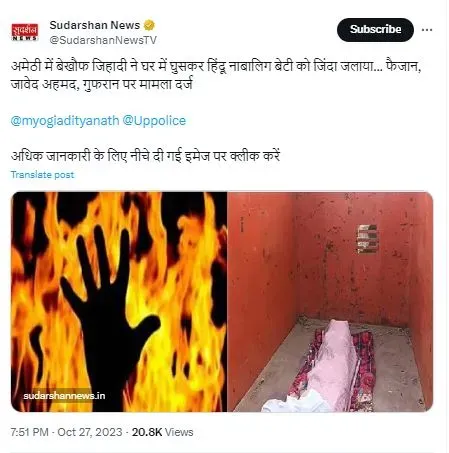
Task: Click the Subscribe button
Action: 375,30
